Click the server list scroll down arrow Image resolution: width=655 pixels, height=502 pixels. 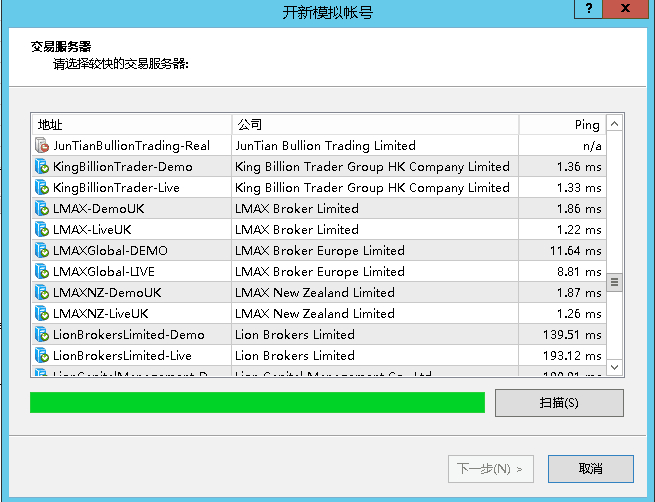click(x=614, y=367)
